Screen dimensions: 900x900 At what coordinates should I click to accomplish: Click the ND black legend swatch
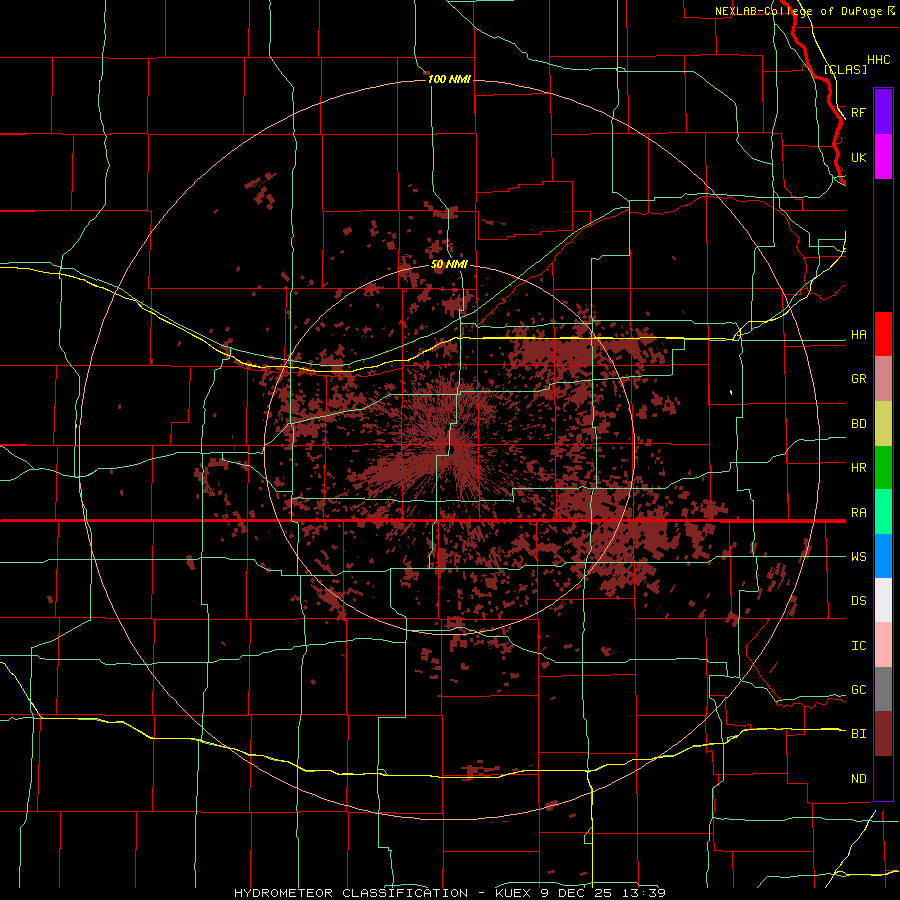coord(883,778)
